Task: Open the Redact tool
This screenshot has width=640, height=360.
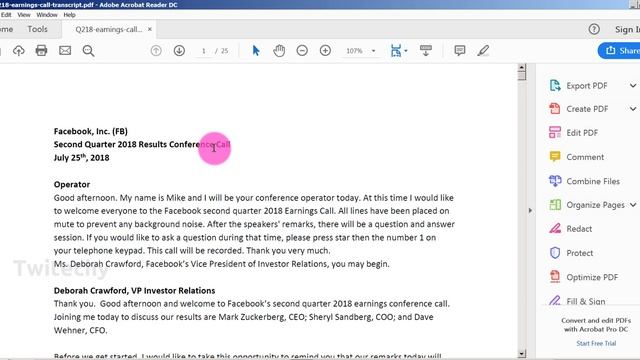Action: [x=579, y=229]
